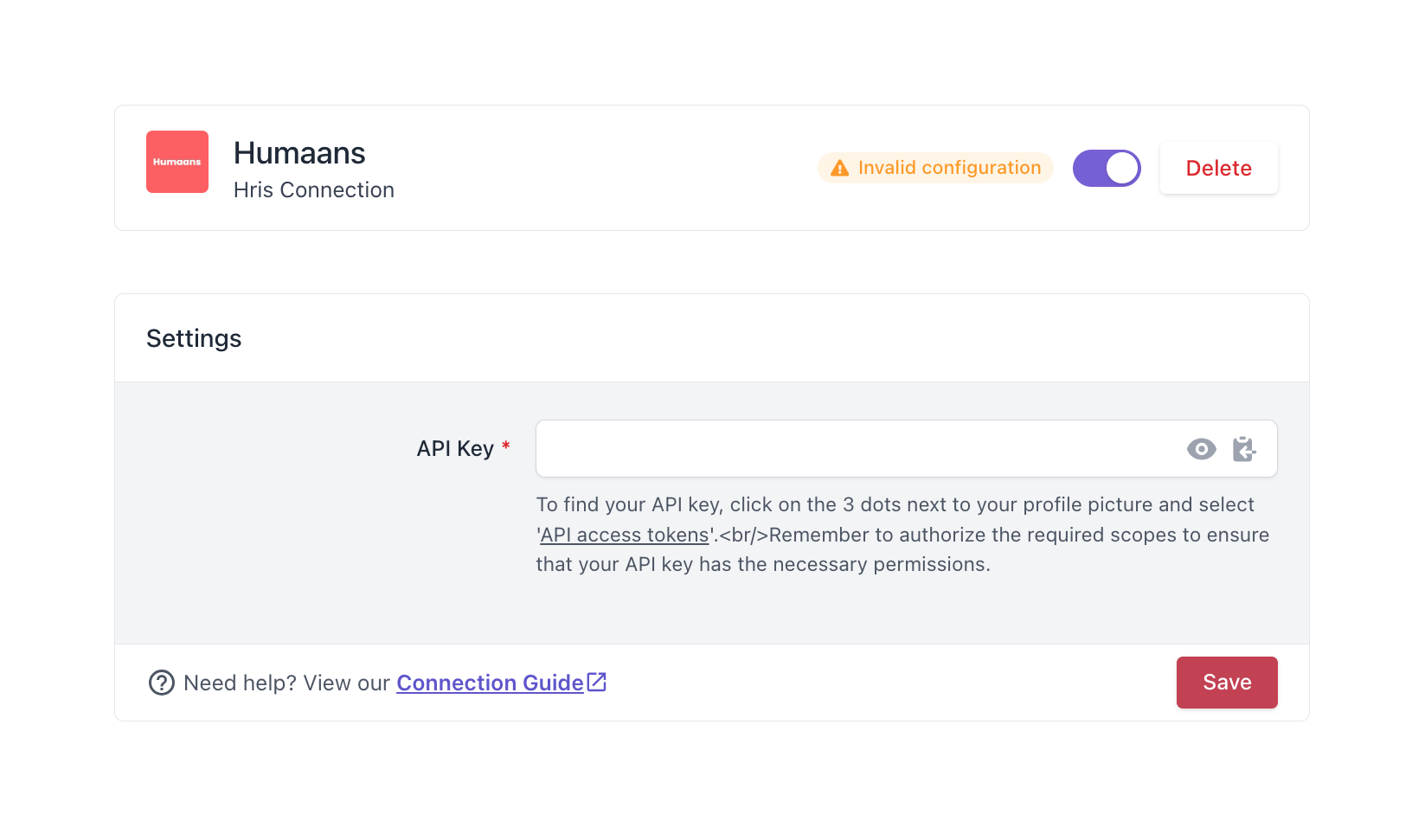
Task: Show the API key with eye icon
Action: [1201, 449]
